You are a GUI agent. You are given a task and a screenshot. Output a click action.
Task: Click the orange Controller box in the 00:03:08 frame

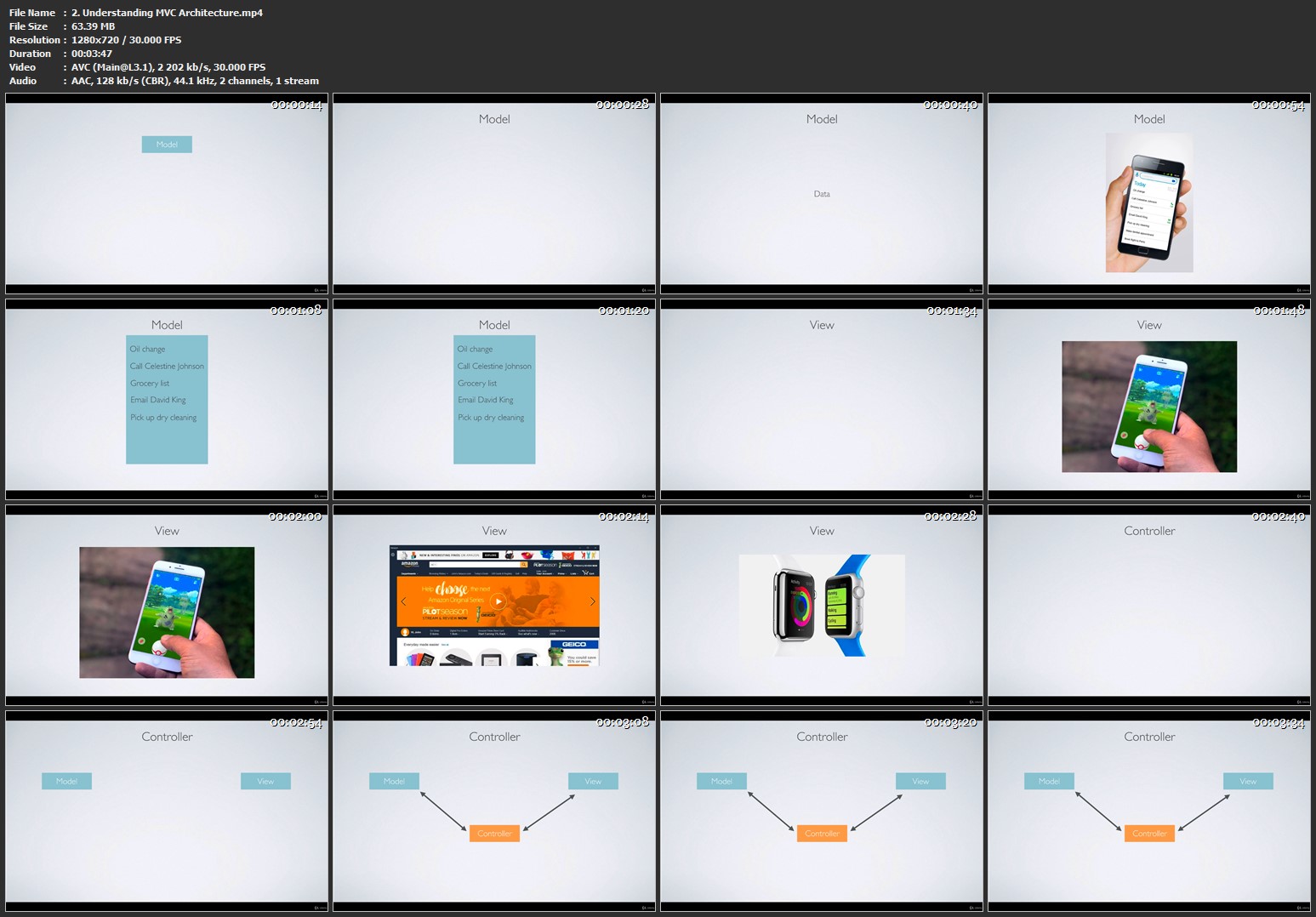point(494,834)
